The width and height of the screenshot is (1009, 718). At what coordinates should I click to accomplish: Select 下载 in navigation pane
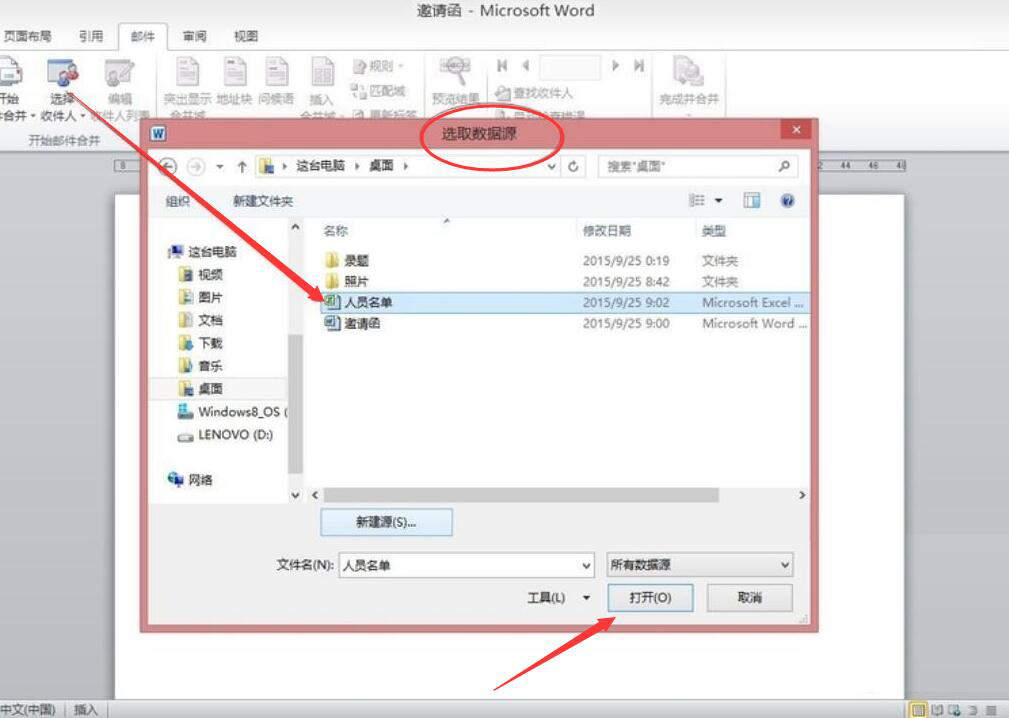coord(201,343)
